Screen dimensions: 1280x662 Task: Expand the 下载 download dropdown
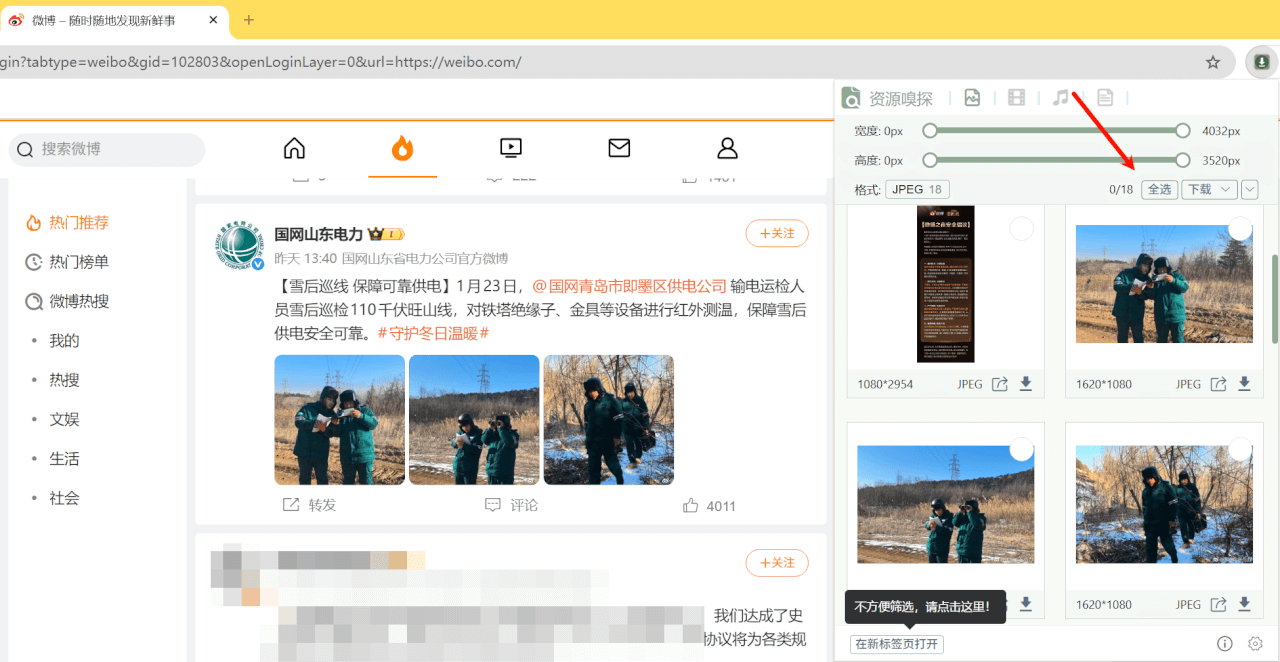click(1209, 190)
